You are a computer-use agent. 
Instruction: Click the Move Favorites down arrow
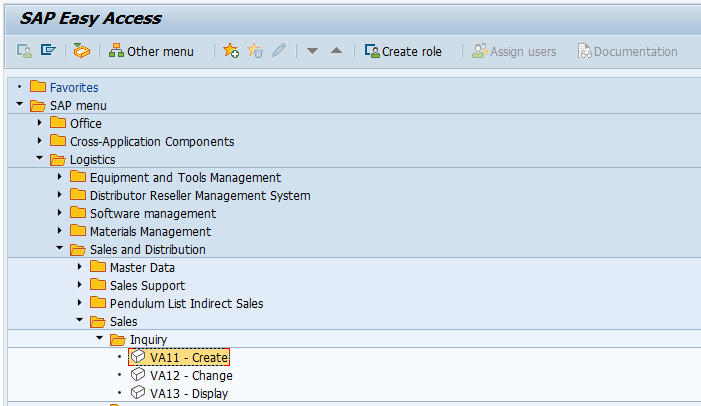[312, 51]
